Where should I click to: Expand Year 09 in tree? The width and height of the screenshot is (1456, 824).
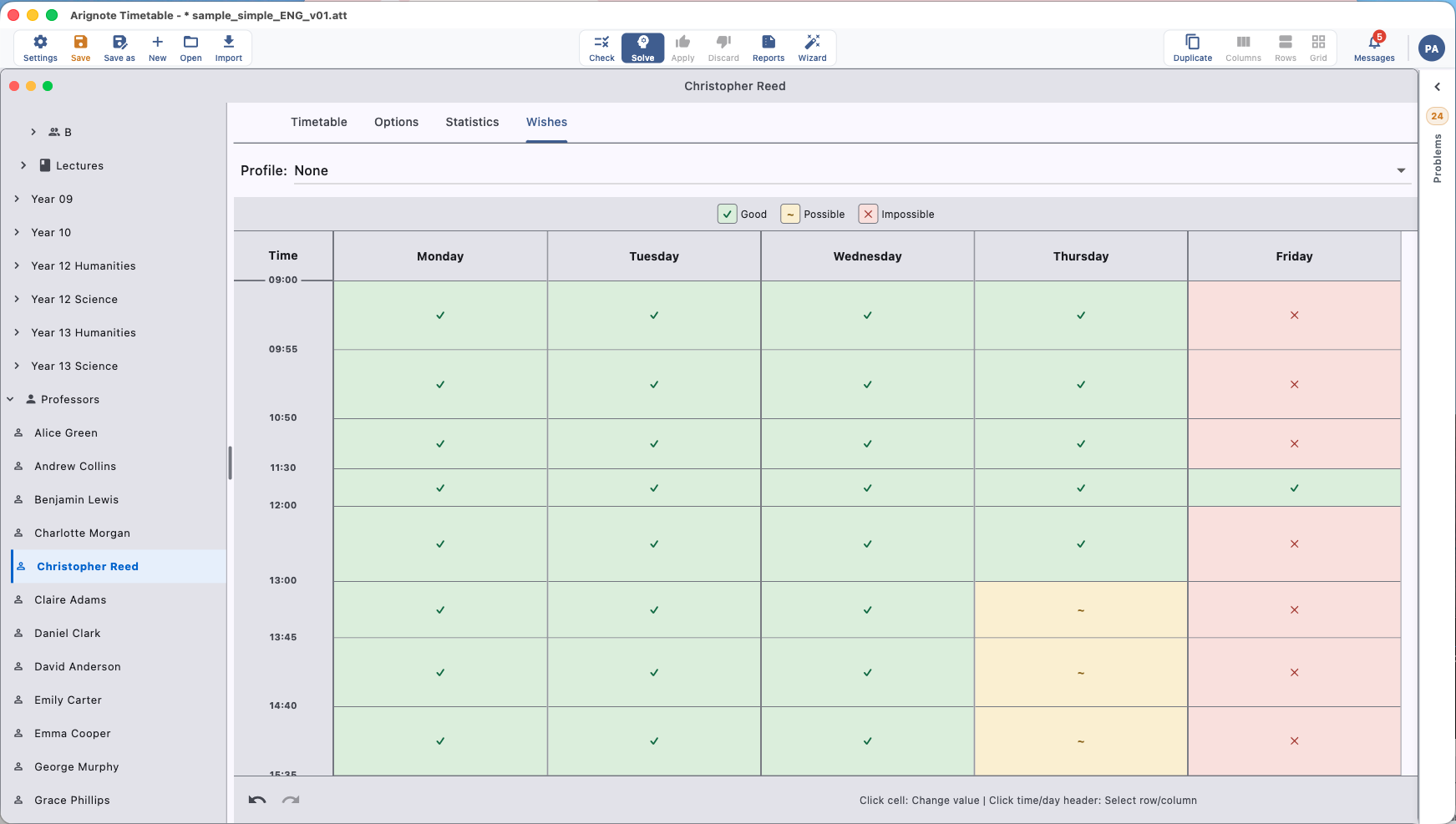(x=17, y=199)
